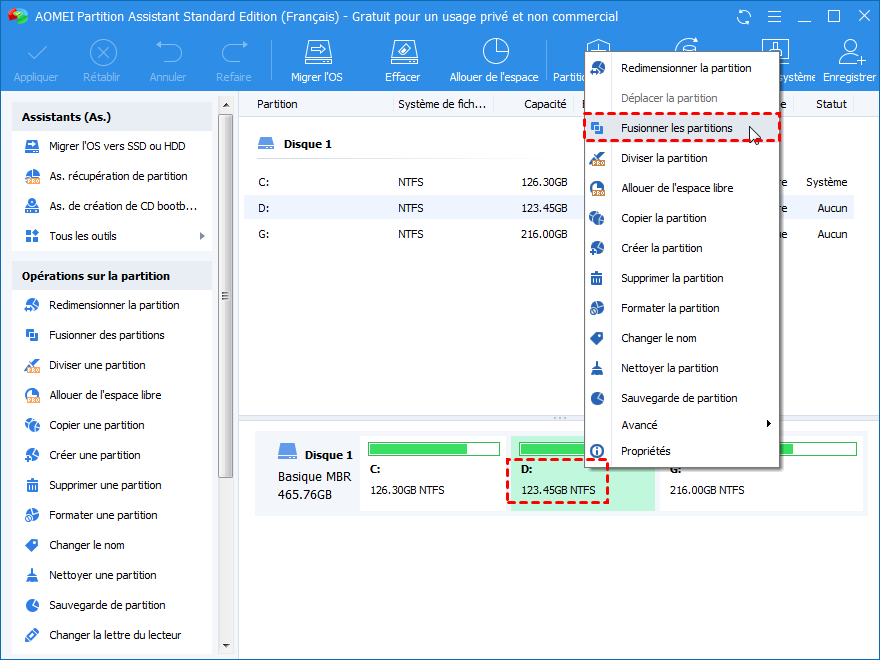The image size is (880, 660).
Task: Click the Rétablir toolbar icon
Action: pyautogui.click(x=103, y=53)
